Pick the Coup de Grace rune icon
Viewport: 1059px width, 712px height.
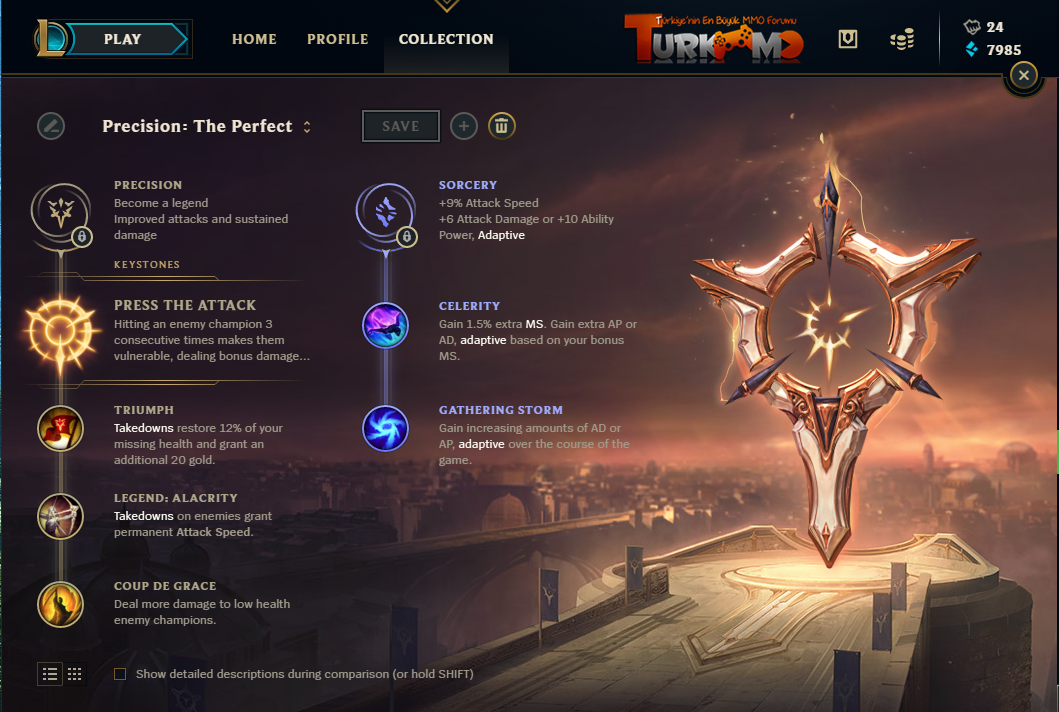click(x=61, y=605)
